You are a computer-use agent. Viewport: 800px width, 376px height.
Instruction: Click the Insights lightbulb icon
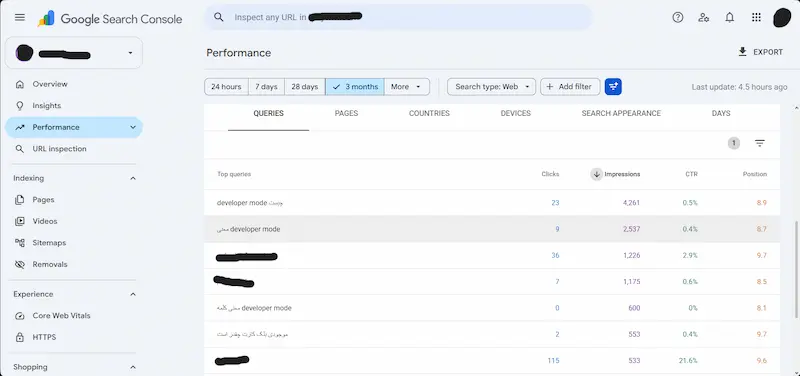[20, 106]
